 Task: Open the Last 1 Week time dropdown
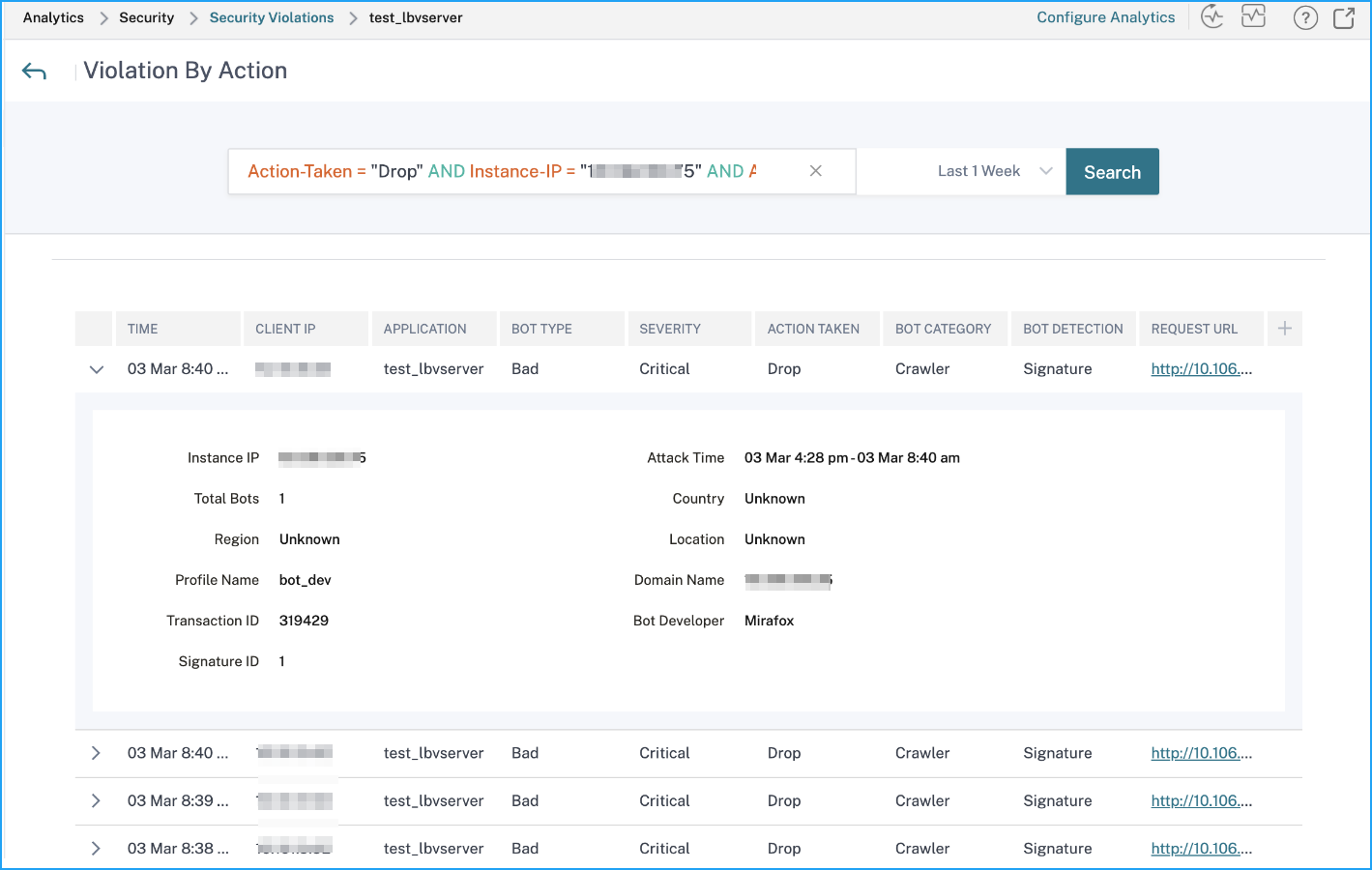pyautogui.click(x=961, y=171)
